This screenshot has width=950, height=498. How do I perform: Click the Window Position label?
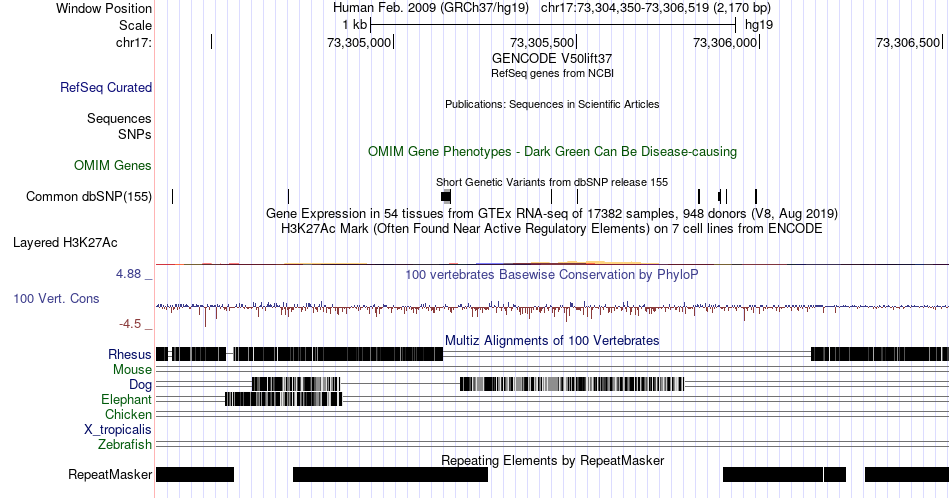pyautogui.click(x=104, y=8)
